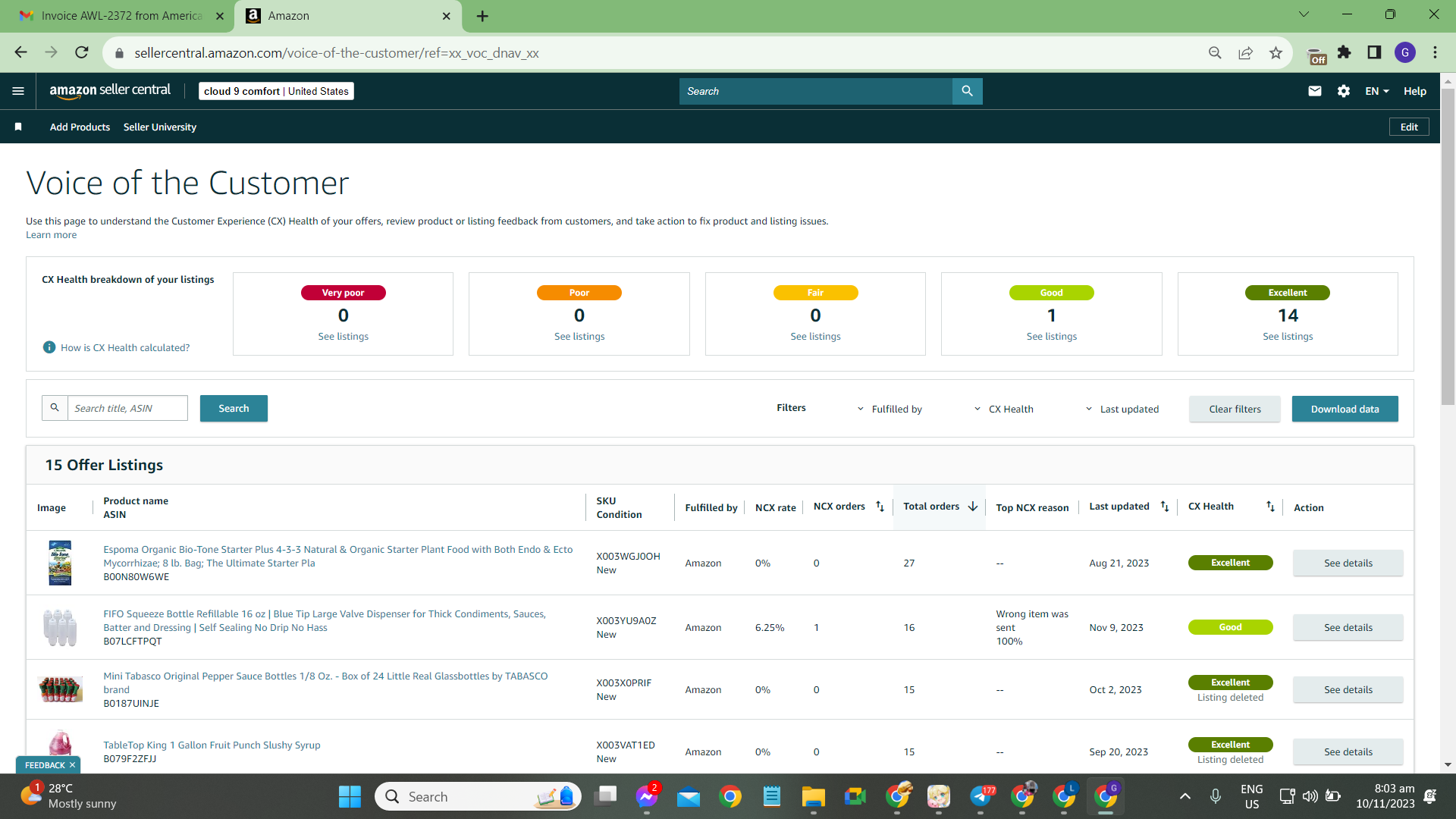Click Download data button
Viewport: 1456px width, 819px height.
pyautogui.click(x=1345, y=409)
